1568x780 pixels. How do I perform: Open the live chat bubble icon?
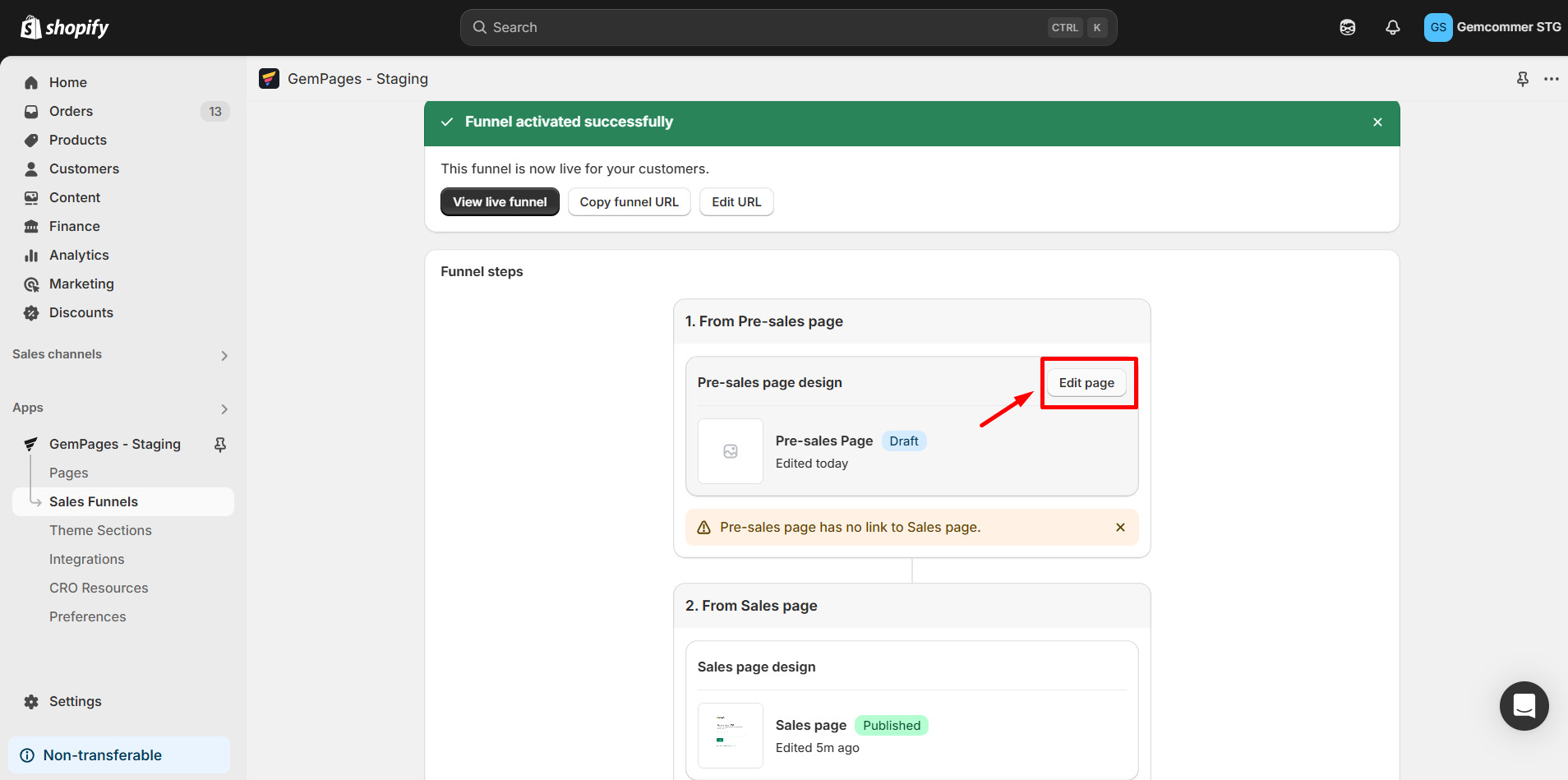[1523, 706]
